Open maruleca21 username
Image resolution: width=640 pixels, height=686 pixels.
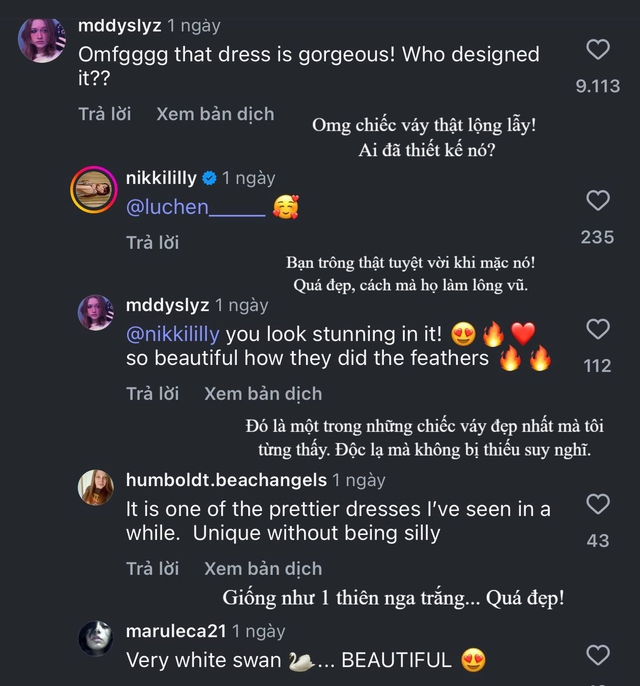pos(176,632)
